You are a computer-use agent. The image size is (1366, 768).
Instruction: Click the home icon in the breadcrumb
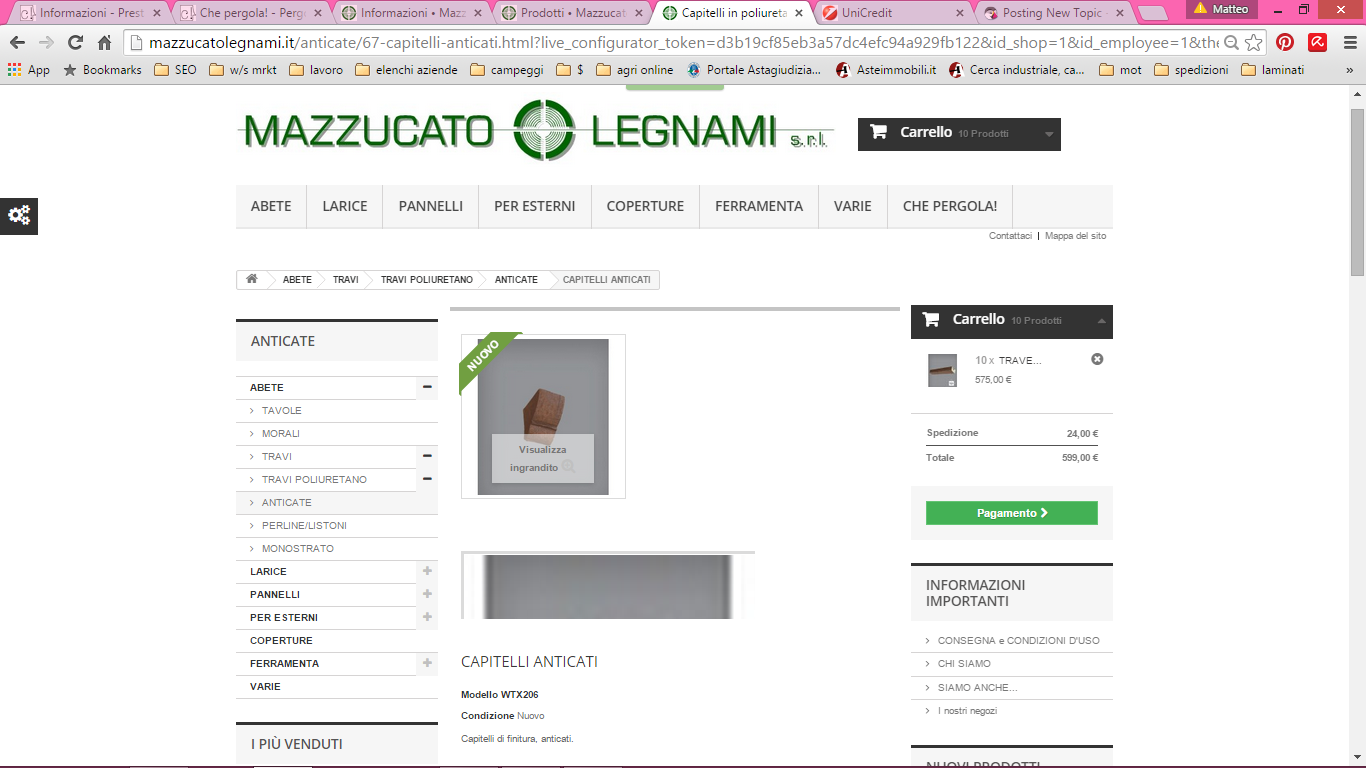[252, 280]
